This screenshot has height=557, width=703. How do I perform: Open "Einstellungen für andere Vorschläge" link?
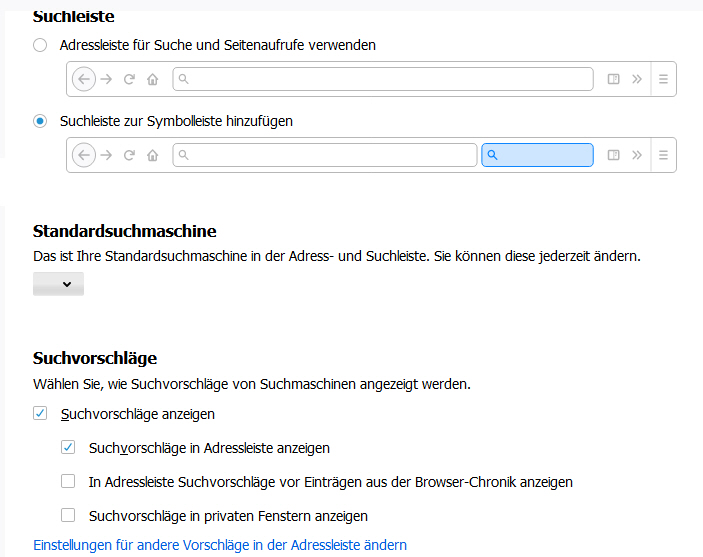pyautogui.click(x=220, y=545)
